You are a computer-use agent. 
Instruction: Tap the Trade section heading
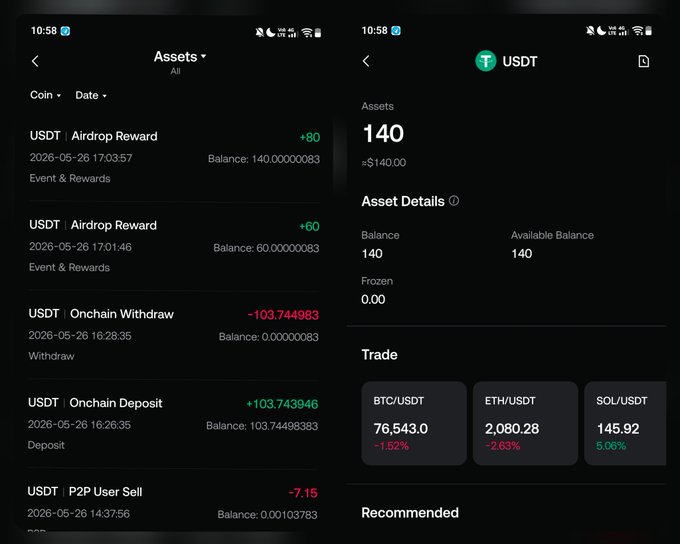379,355
